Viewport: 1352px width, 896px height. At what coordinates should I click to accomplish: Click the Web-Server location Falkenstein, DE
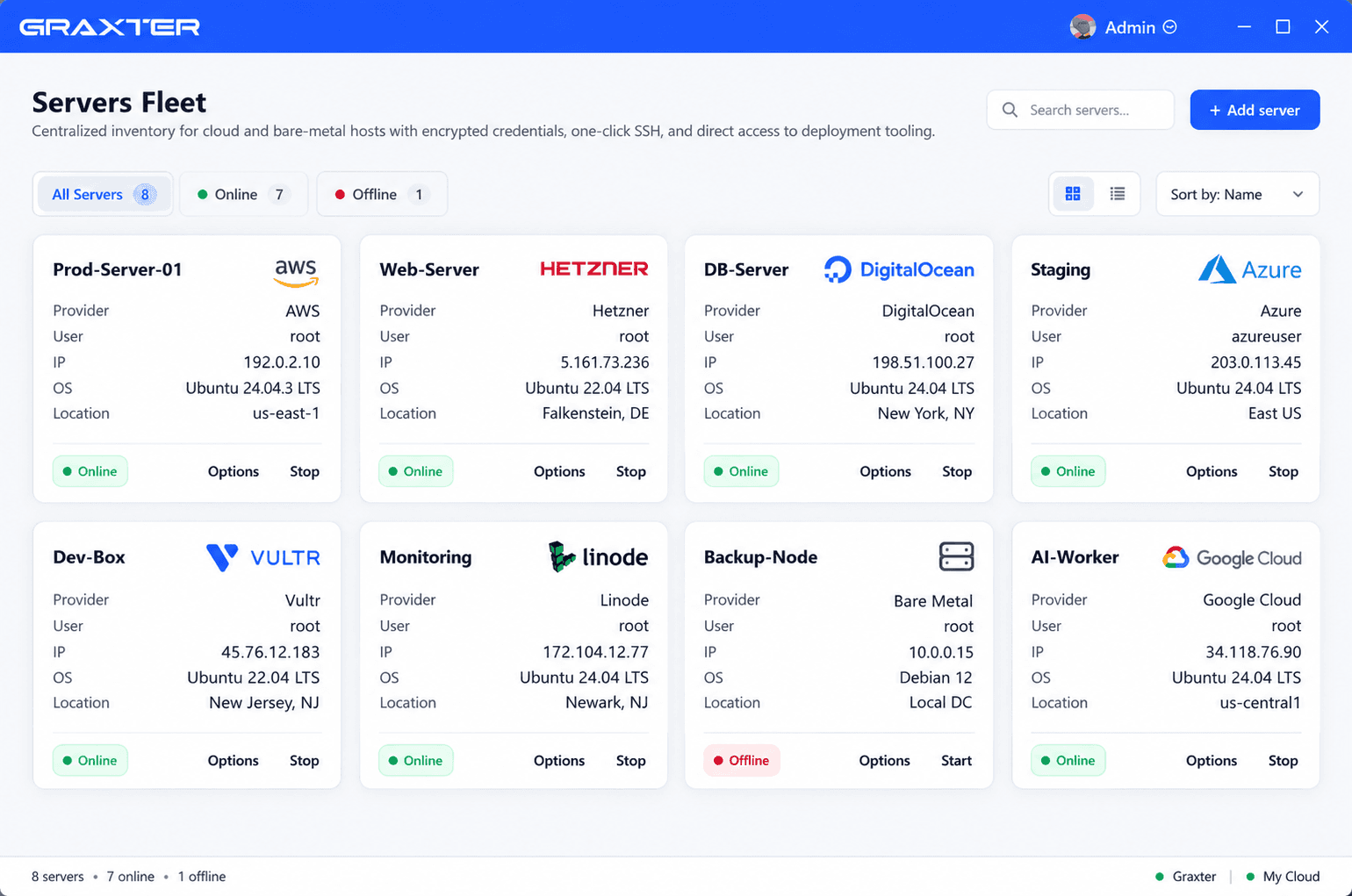tap(596, 413)
